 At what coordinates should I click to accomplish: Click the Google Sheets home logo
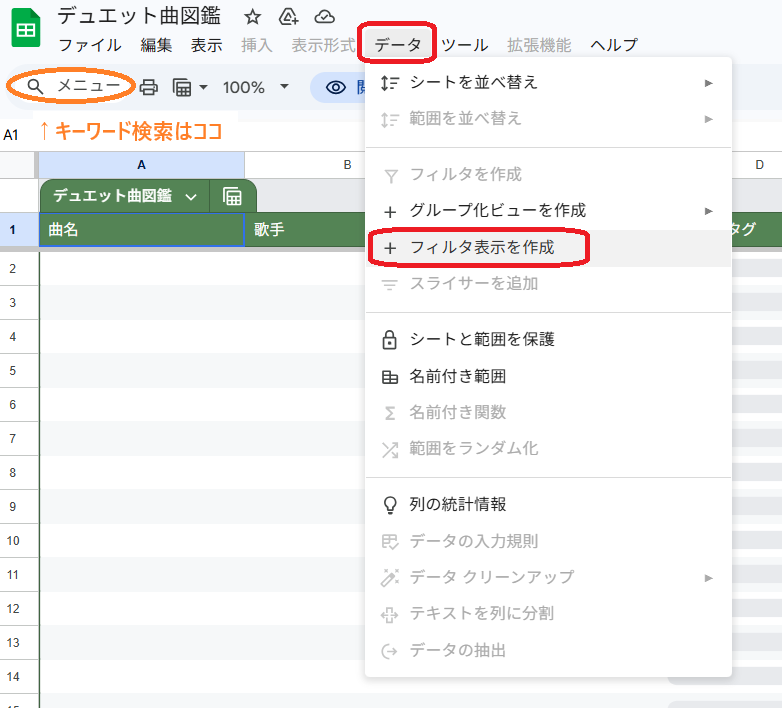(x=25, y=29)
